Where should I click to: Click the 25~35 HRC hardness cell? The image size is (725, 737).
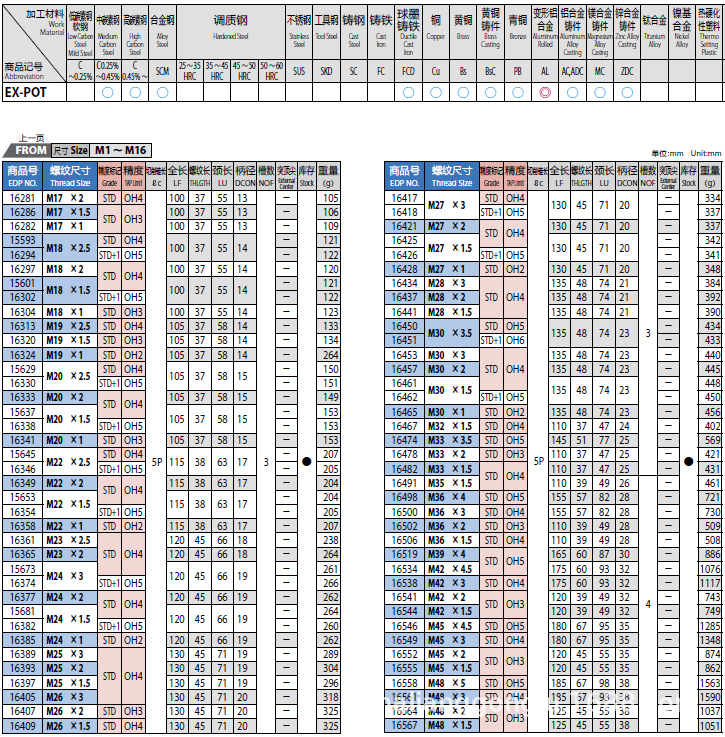190,71
